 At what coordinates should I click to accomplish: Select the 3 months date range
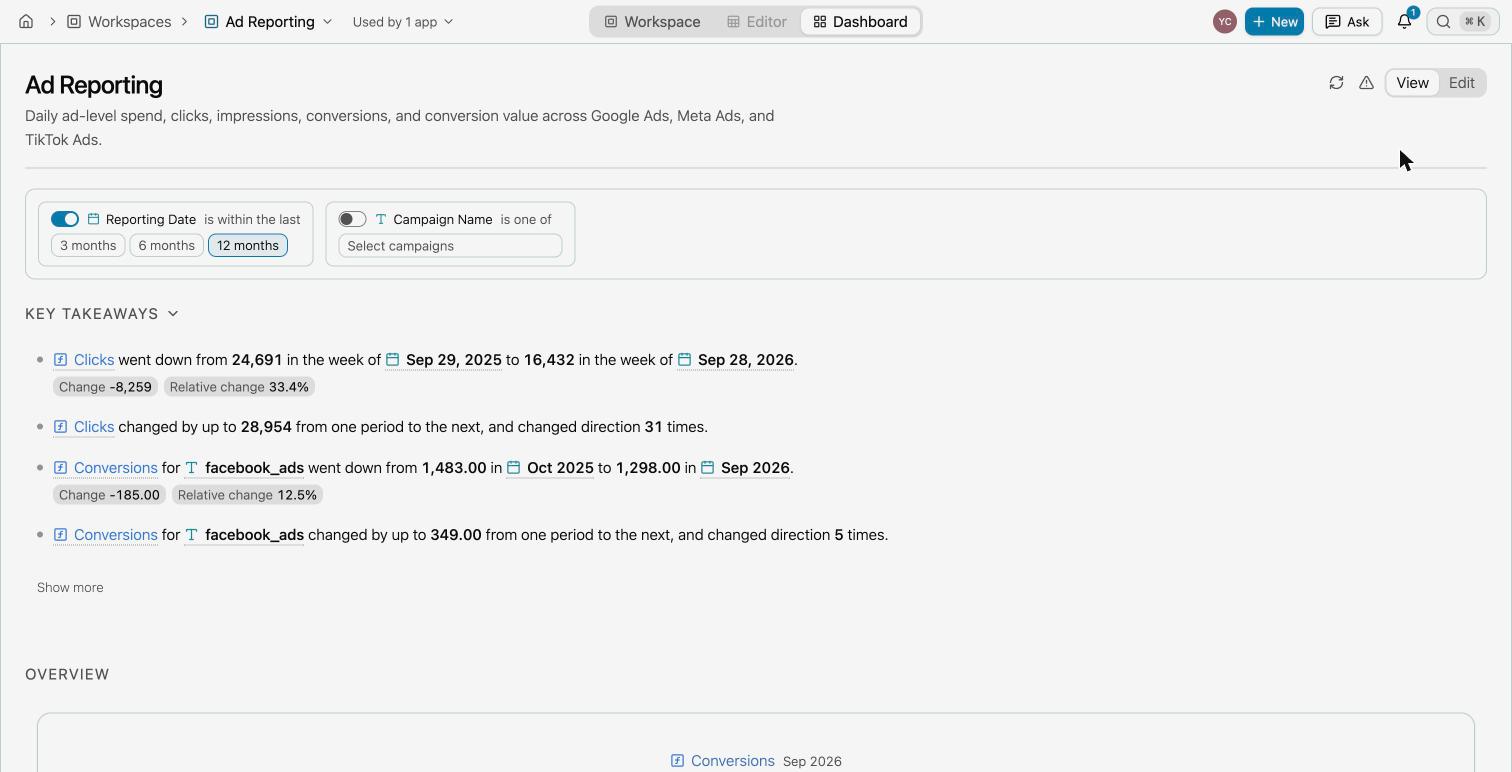[x=88, y=245]
